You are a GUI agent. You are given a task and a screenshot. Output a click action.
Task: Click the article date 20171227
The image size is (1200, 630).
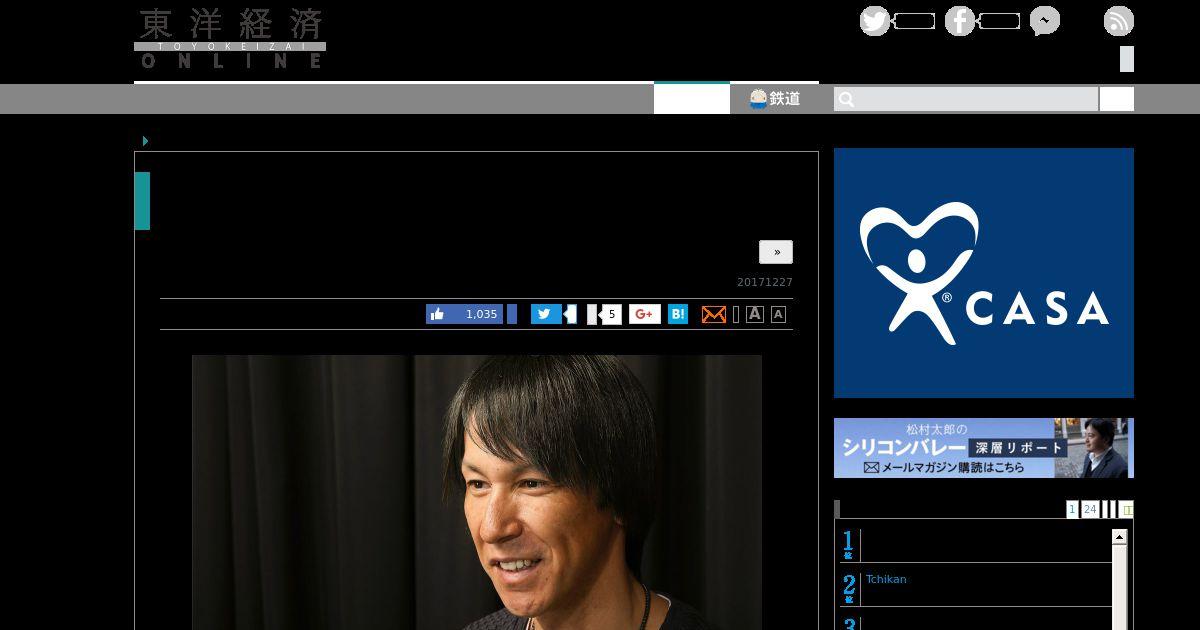click(765, 283)
